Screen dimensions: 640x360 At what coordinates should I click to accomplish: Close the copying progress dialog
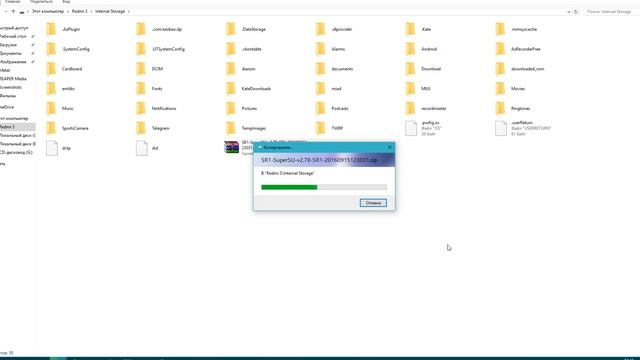(389, 147)
